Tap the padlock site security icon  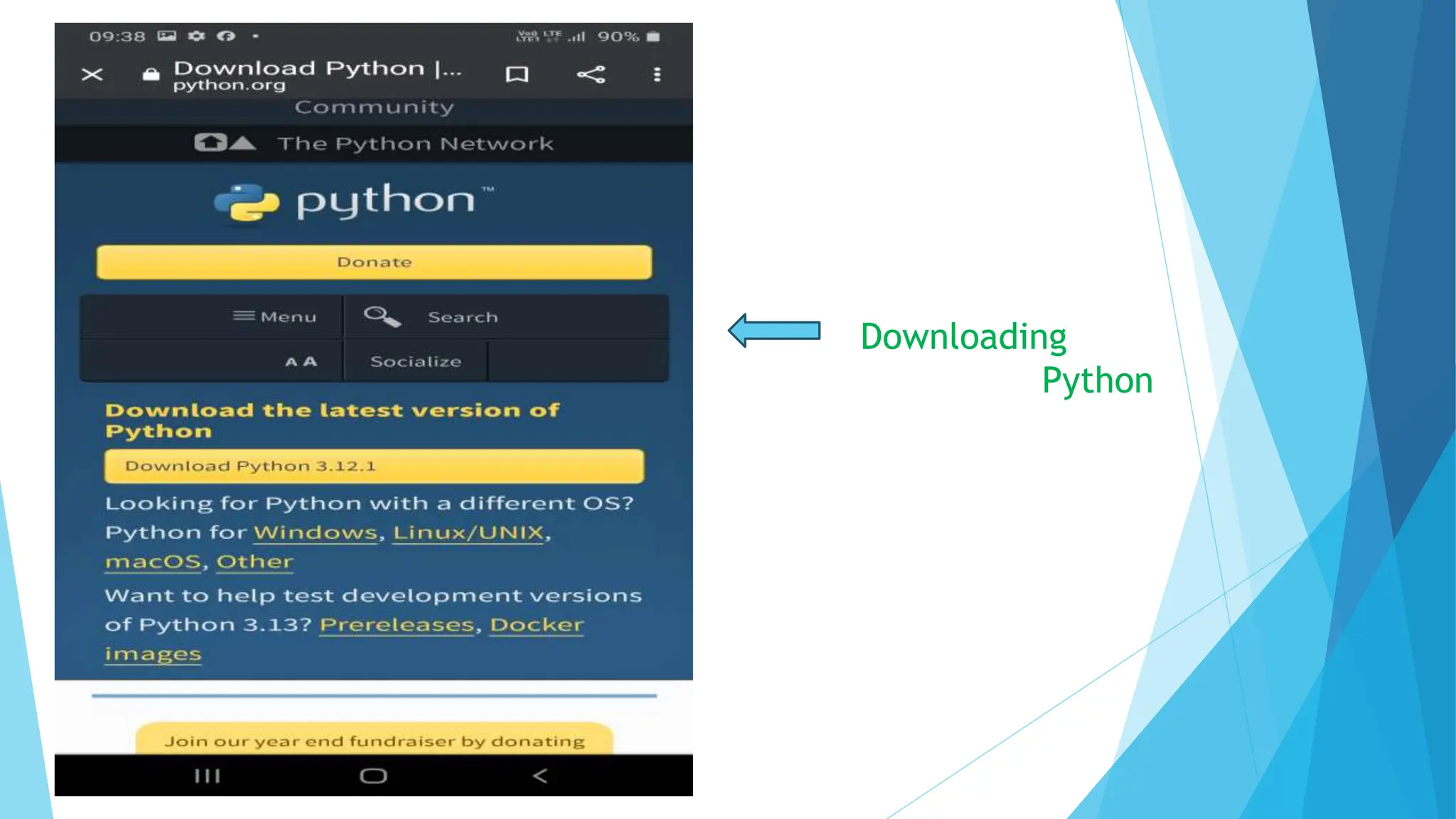151,74
